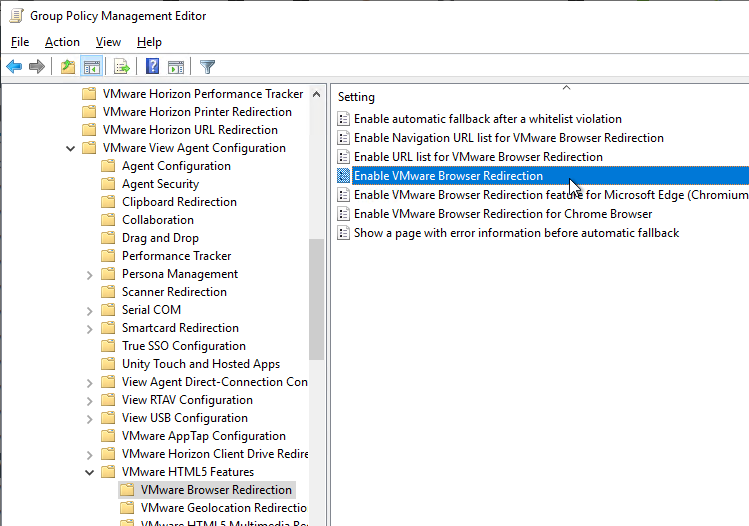
Task: Click the Forward arrow toolbar icon
Action: tap(37, 66)
